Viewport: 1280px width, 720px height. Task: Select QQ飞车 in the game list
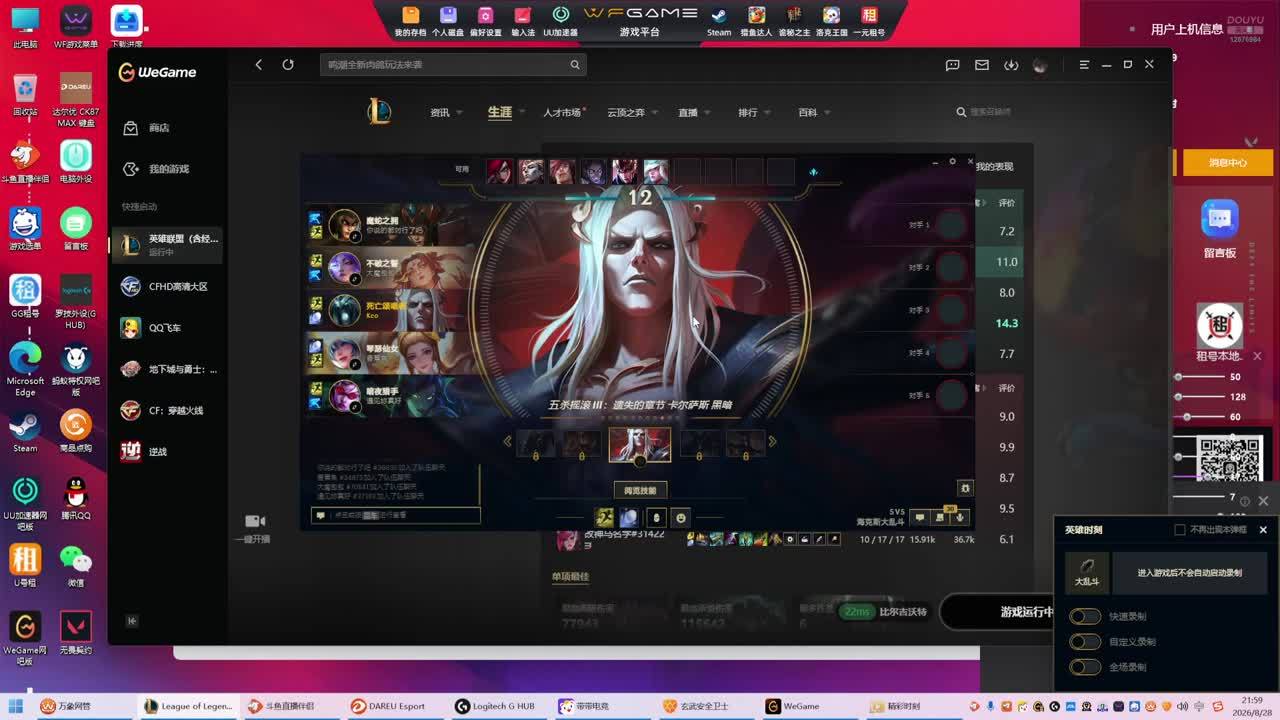(166, 328)
